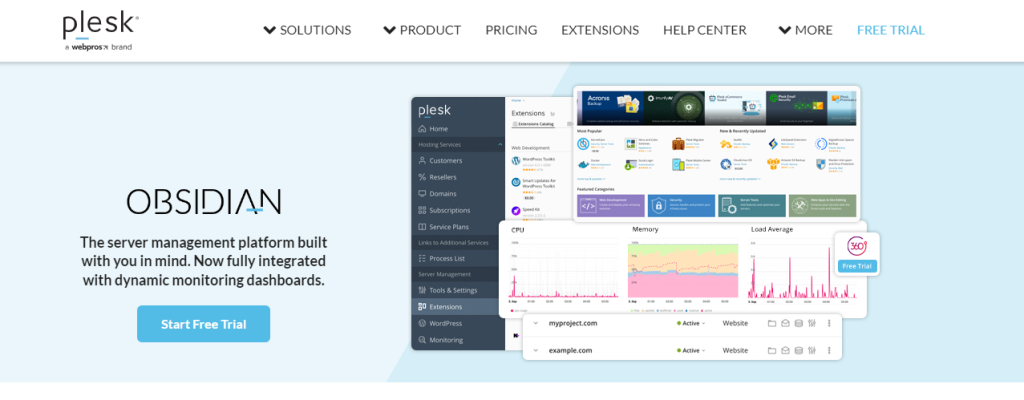Open the Plesk Migrator suitcase icon
The width and height of the screenshot is (1024, 400).
679,144
